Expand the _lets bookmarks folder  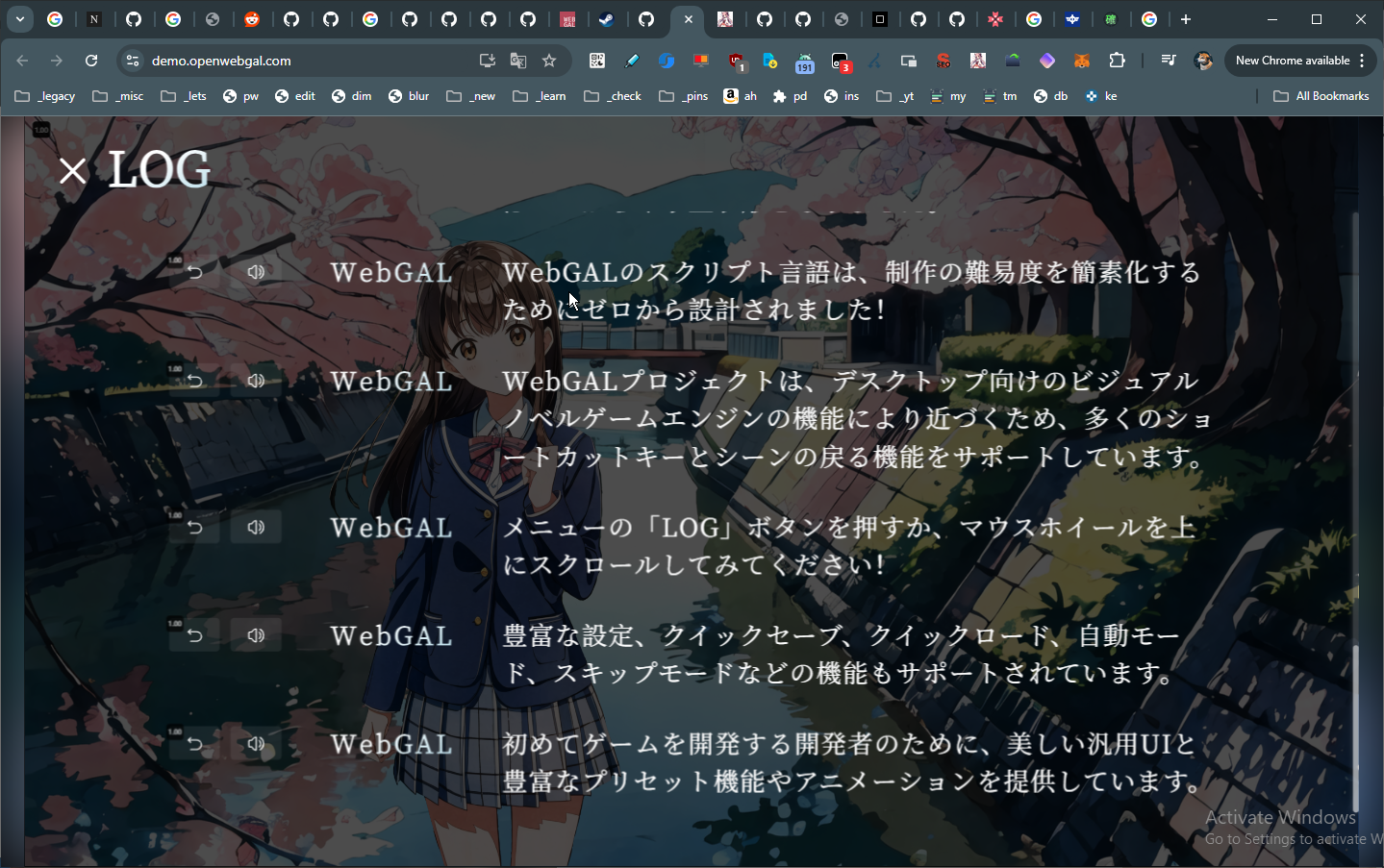(184, 96)
